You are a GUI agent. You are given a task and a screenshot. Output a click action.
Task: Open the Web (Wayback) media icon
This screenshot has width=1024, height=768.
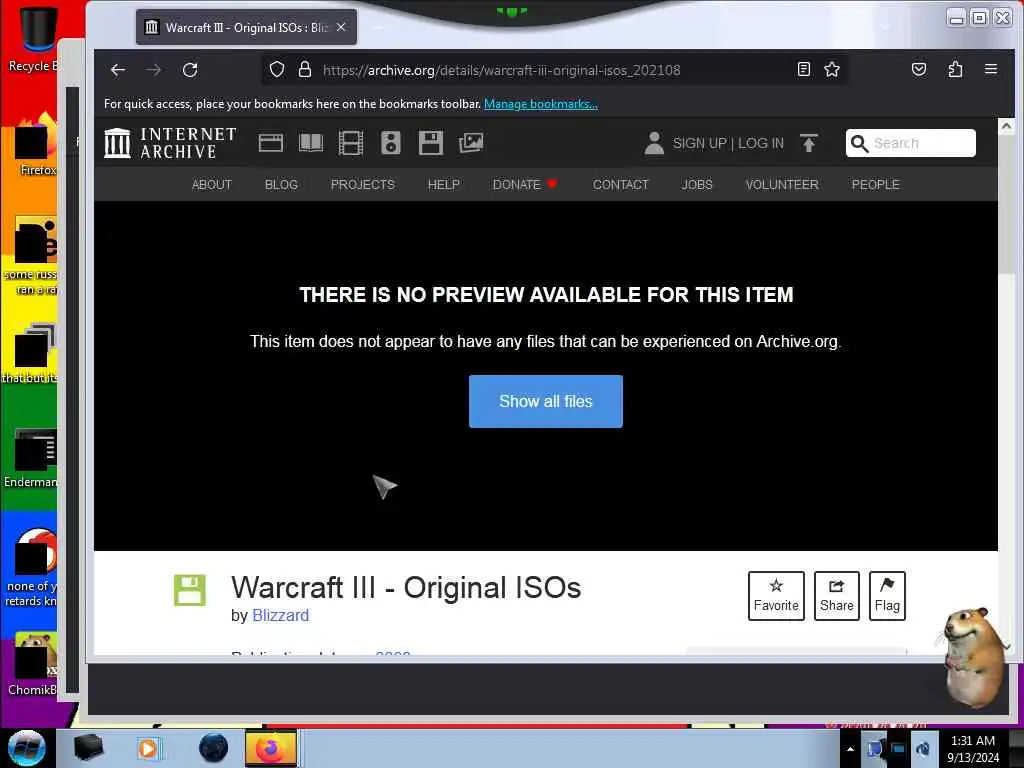(270, 143)
